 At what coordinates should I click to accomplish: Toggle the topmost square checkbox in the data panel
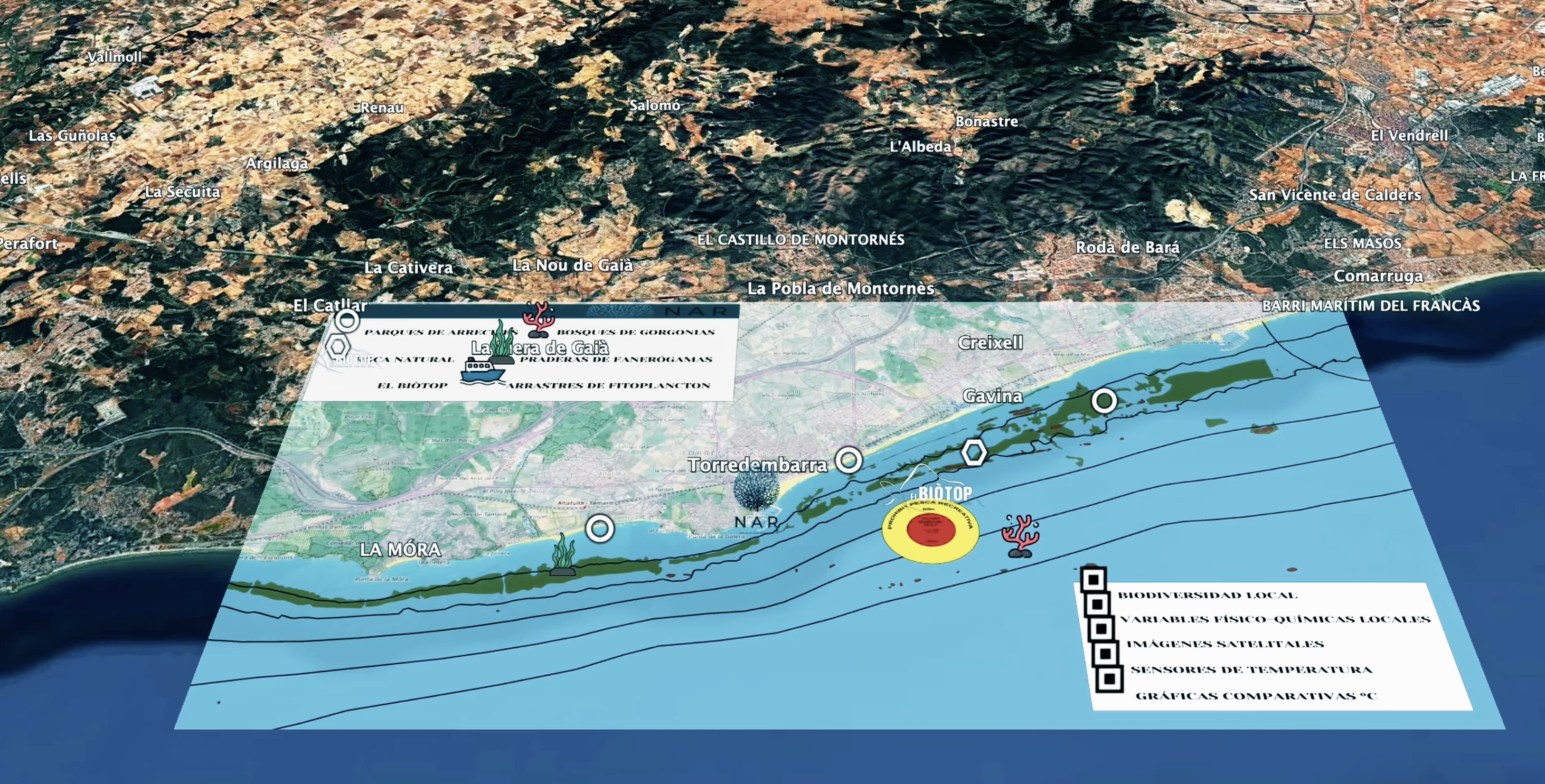pyautogui.click(x=1093, y=580)
